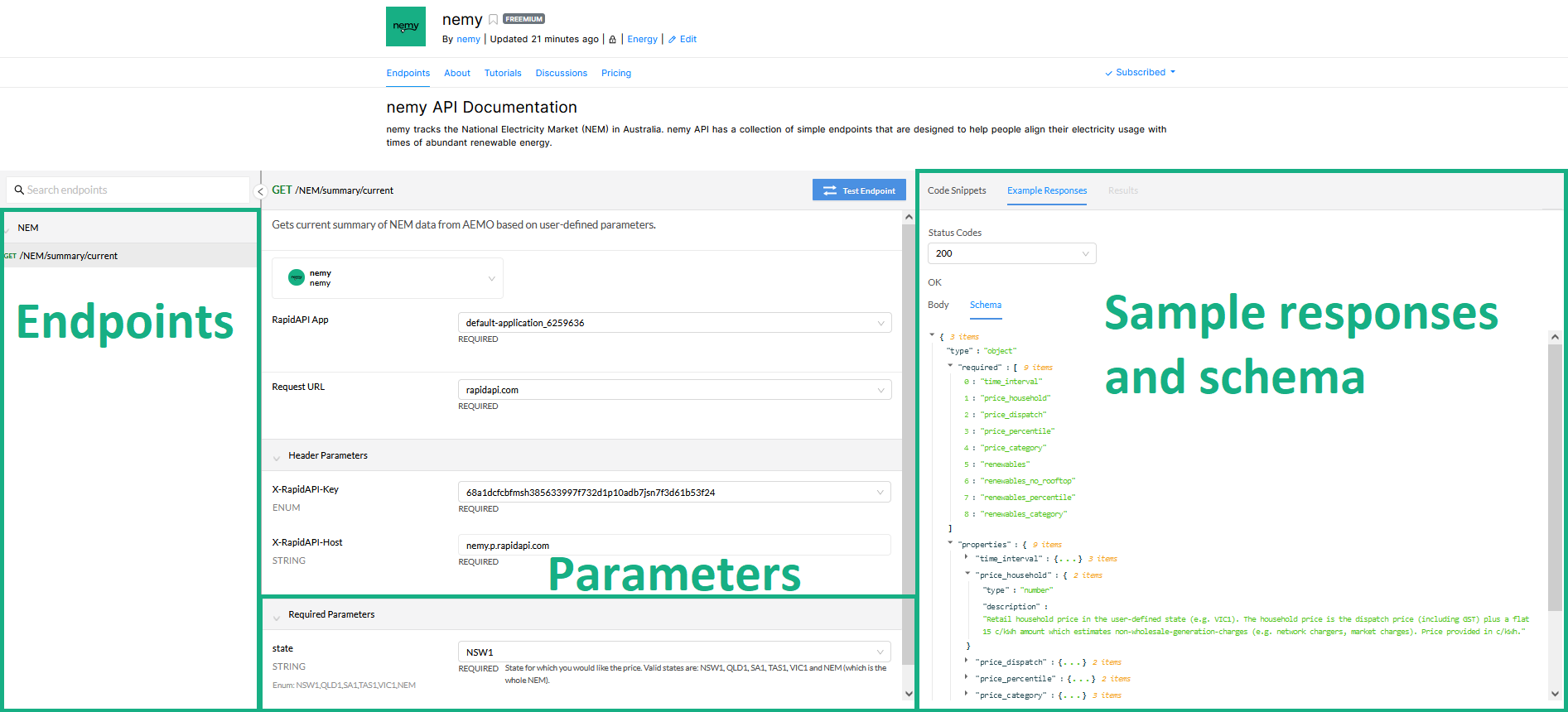Click the "renewables_percentile" schema entry

click(x=1028, y=498)
